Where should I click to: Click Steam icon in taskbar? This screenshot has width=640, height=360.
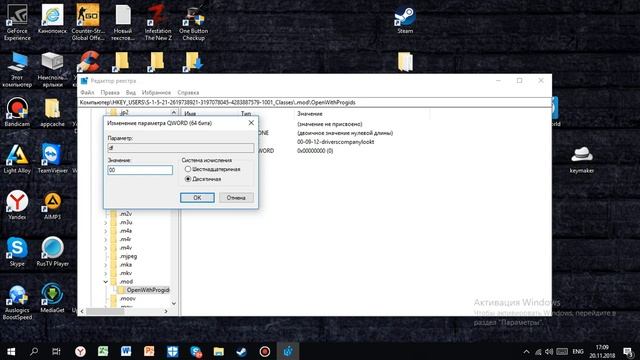point(241,351)
